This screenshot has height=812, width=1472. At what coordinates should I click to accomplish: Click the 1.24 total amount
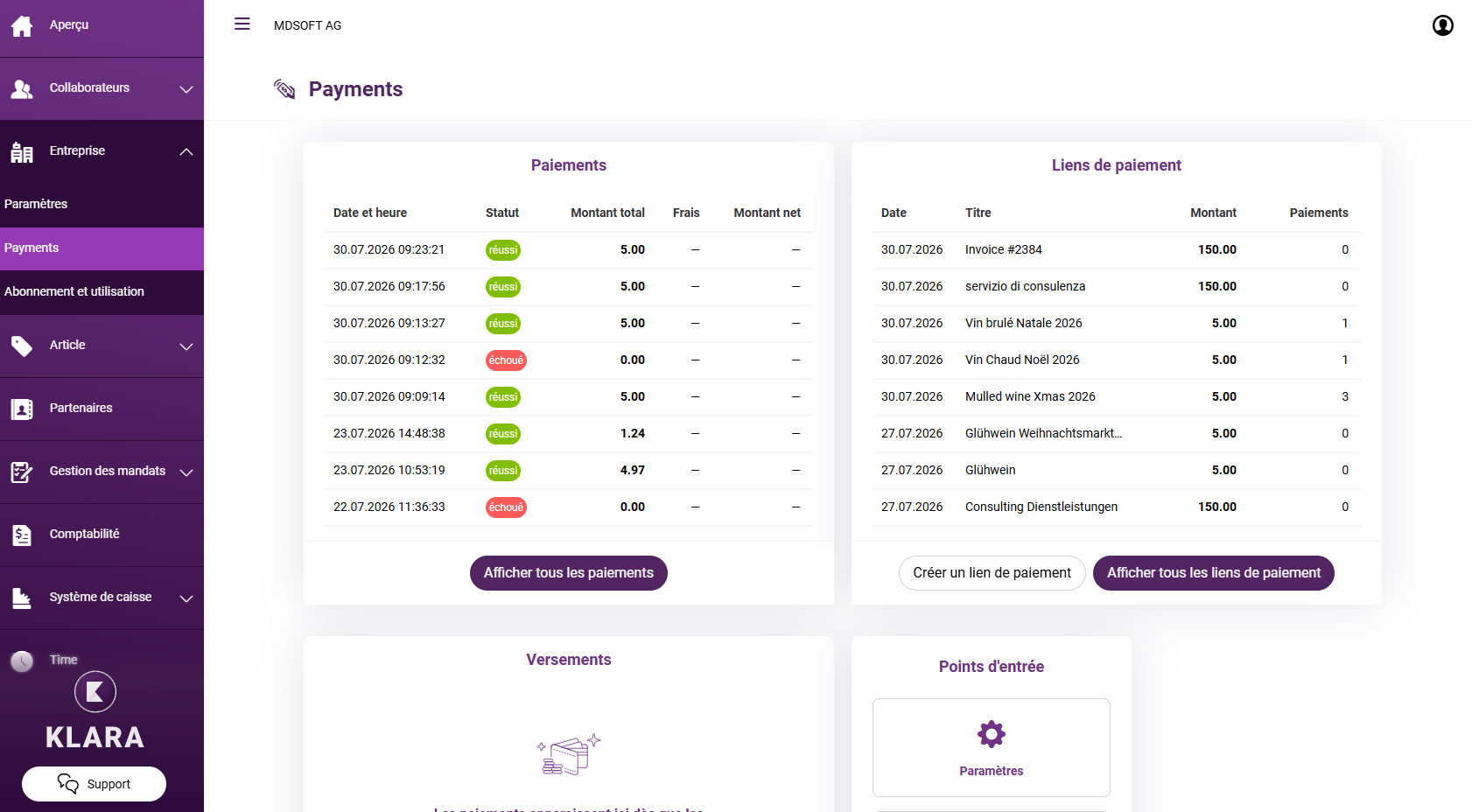tap(633, 433)
